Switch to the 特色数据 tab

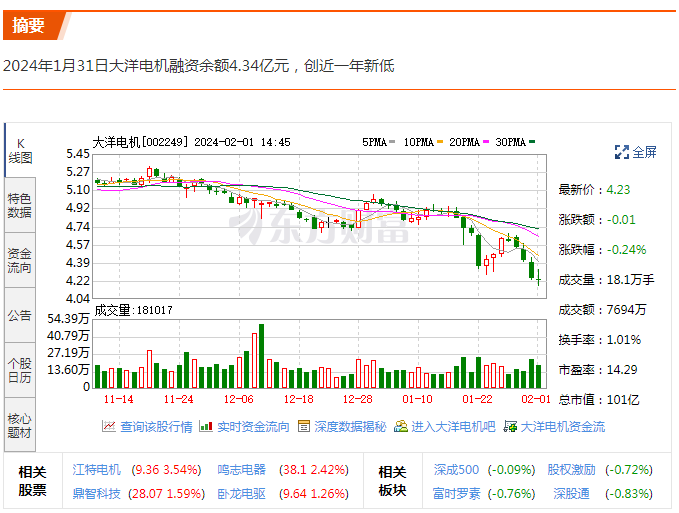20,205
